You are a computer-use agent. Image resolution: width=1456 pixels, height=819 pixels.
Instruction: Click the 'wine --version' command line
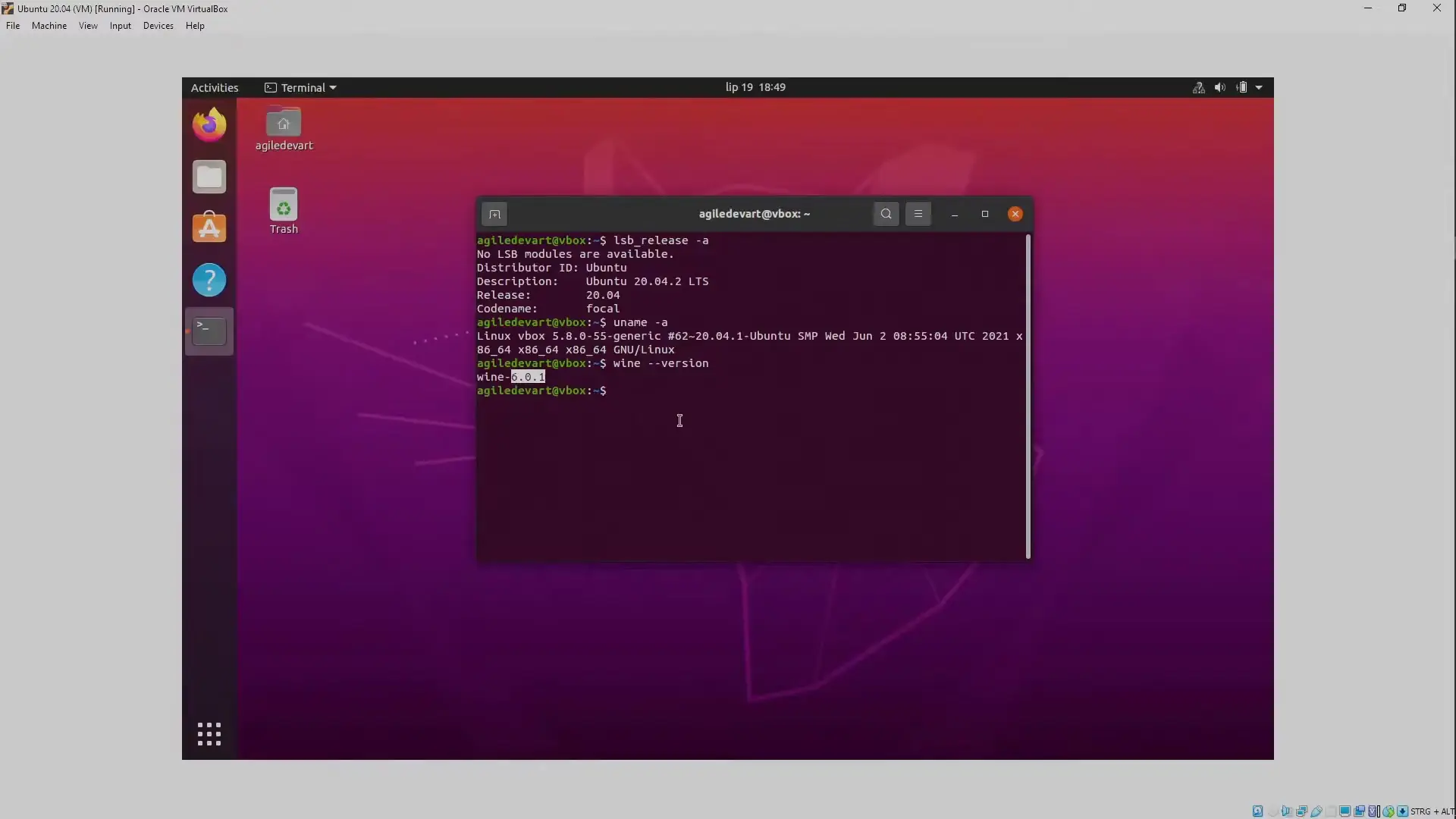[x=661, y=363]
